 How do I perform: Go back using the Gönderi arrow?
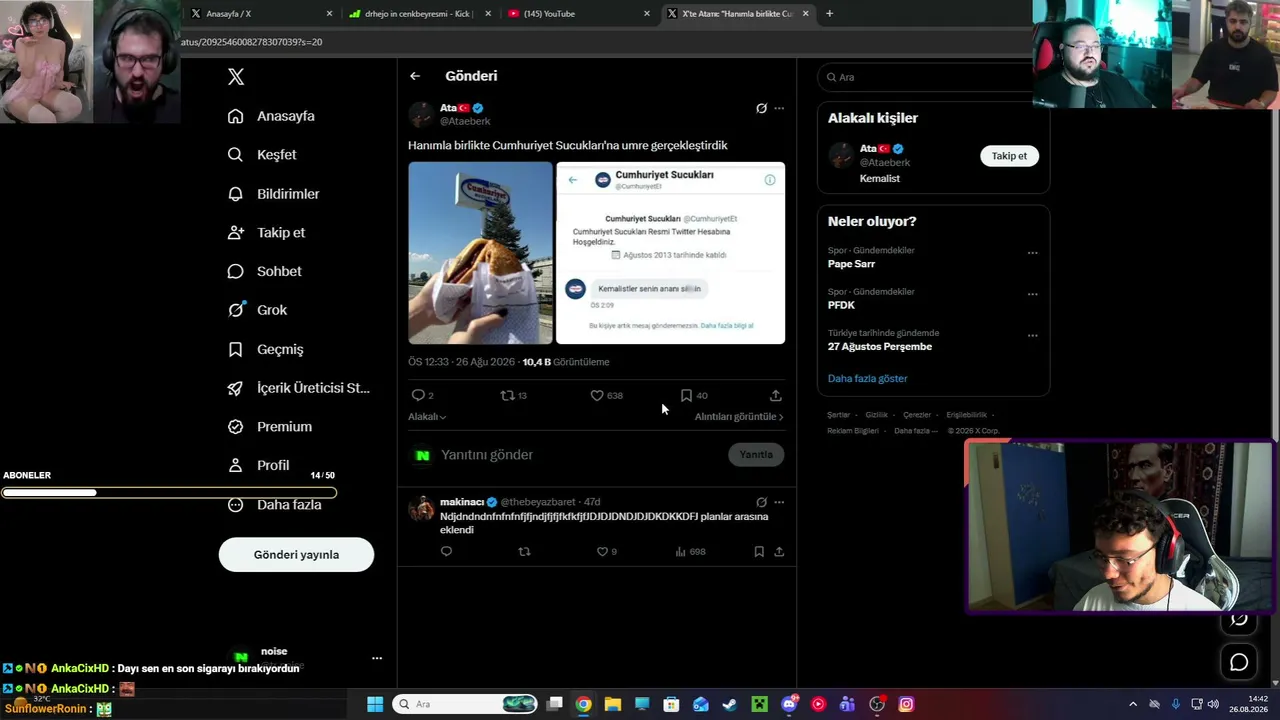tap(415, 76)
